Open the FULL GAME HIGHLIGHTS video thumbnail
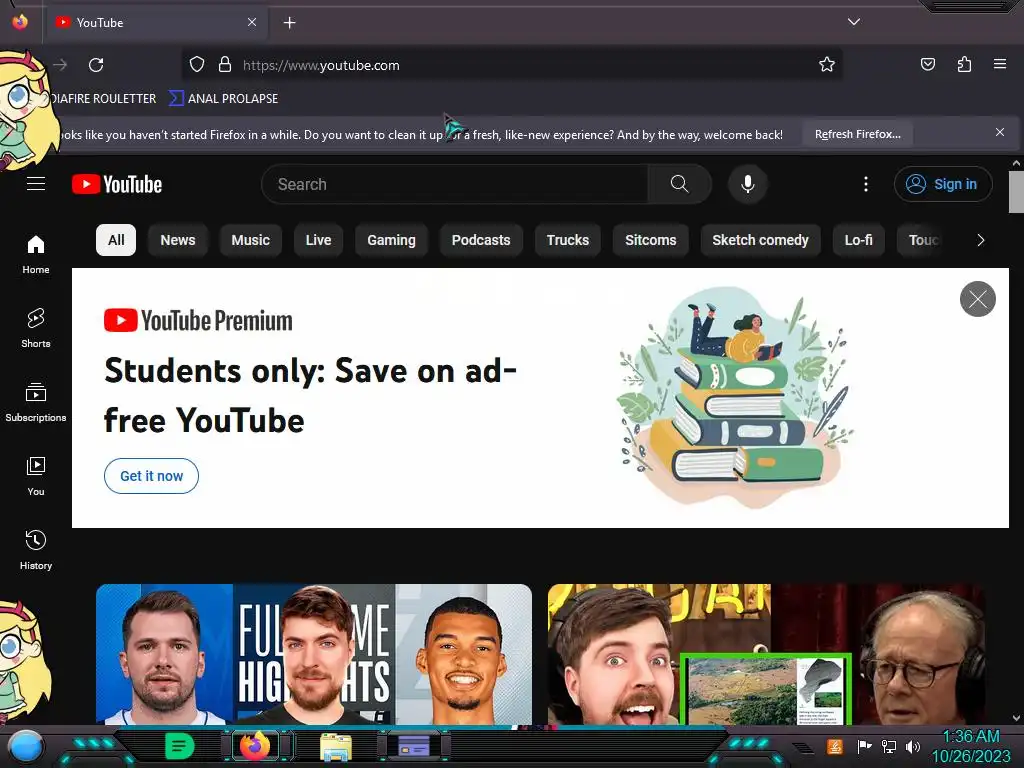This screenshot has height=768, width=1024. (x=314, y=654)
